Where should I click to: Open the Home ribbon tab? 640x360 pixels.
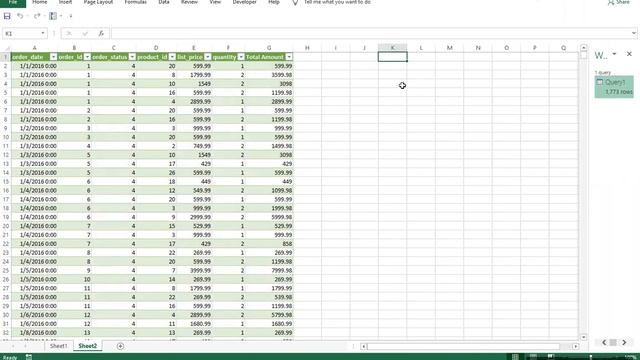(40, 2)
